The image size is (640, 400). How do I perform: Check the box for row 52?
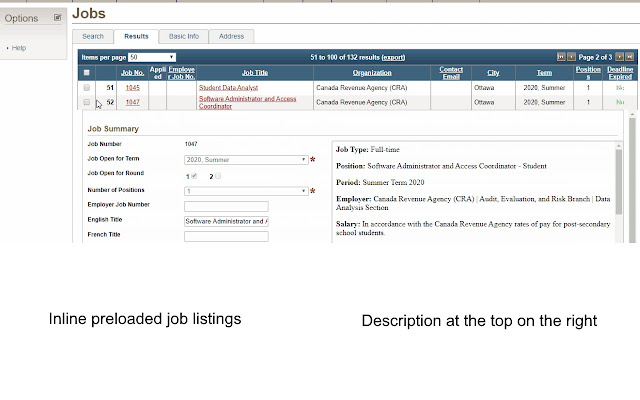87,102
